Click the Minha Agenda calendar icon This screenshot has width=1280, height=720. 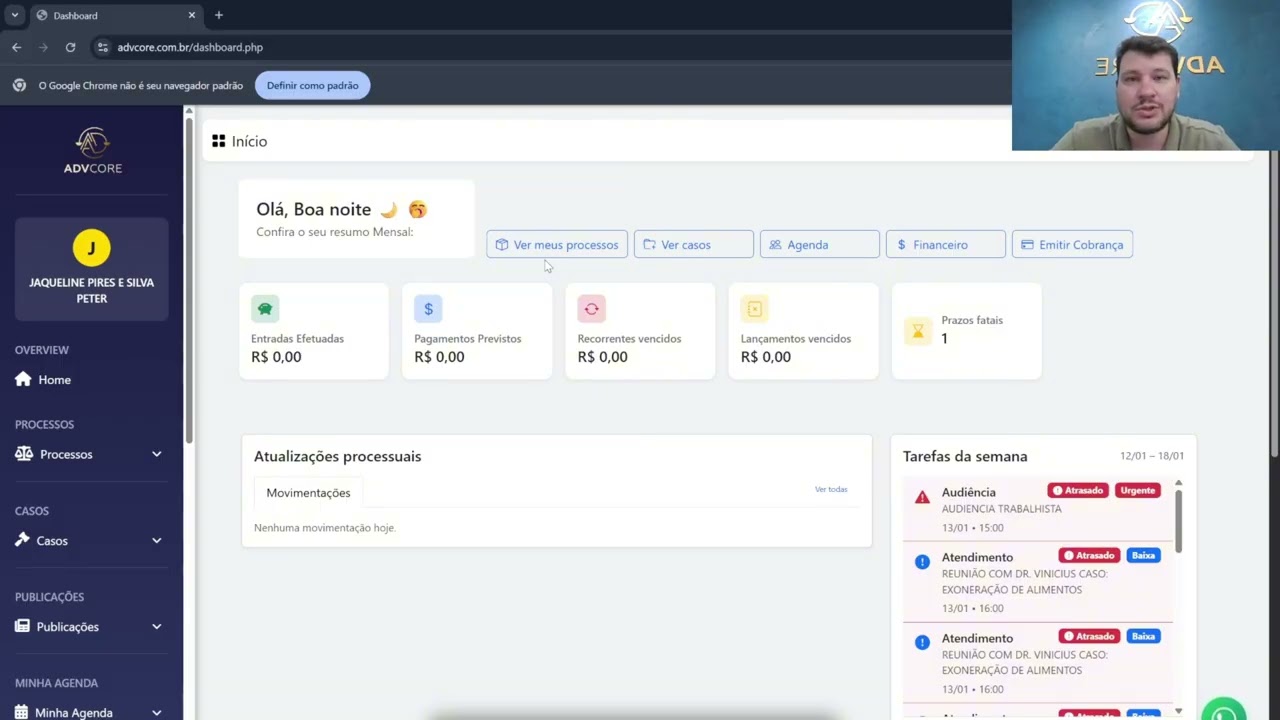21,712
